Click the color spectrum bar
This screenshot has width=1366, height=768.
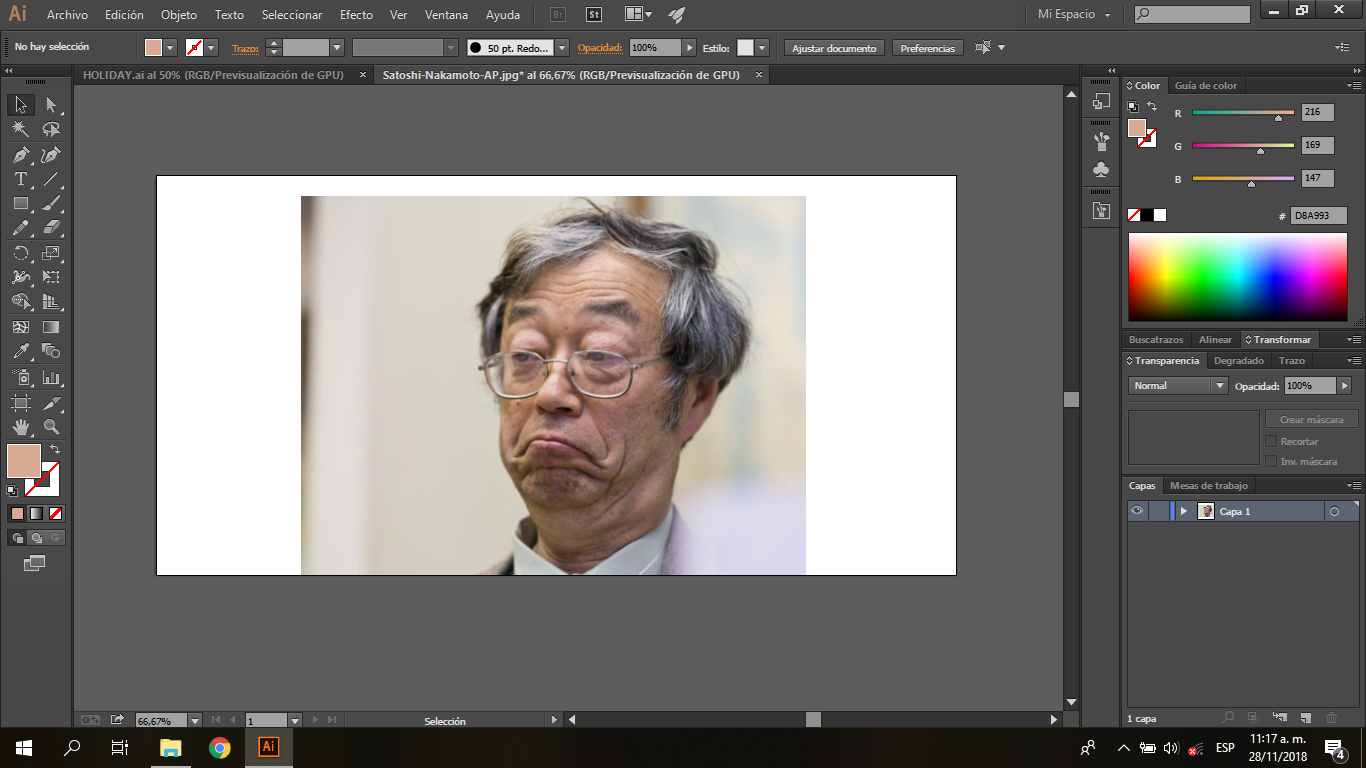click(x=1237, y=277)
